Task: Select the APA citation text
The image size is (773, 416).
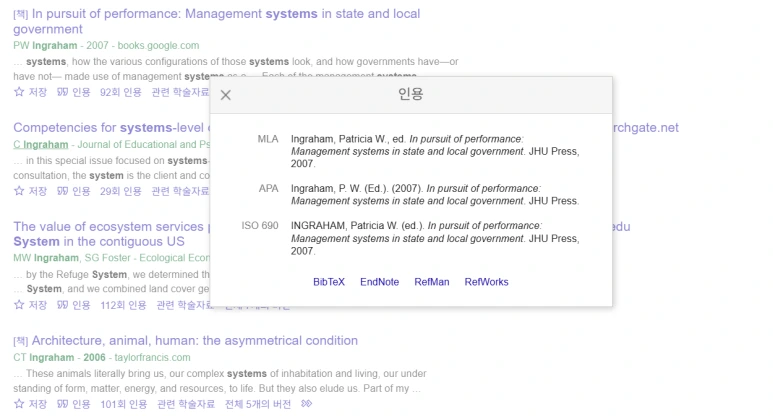Action: point(435,195)
